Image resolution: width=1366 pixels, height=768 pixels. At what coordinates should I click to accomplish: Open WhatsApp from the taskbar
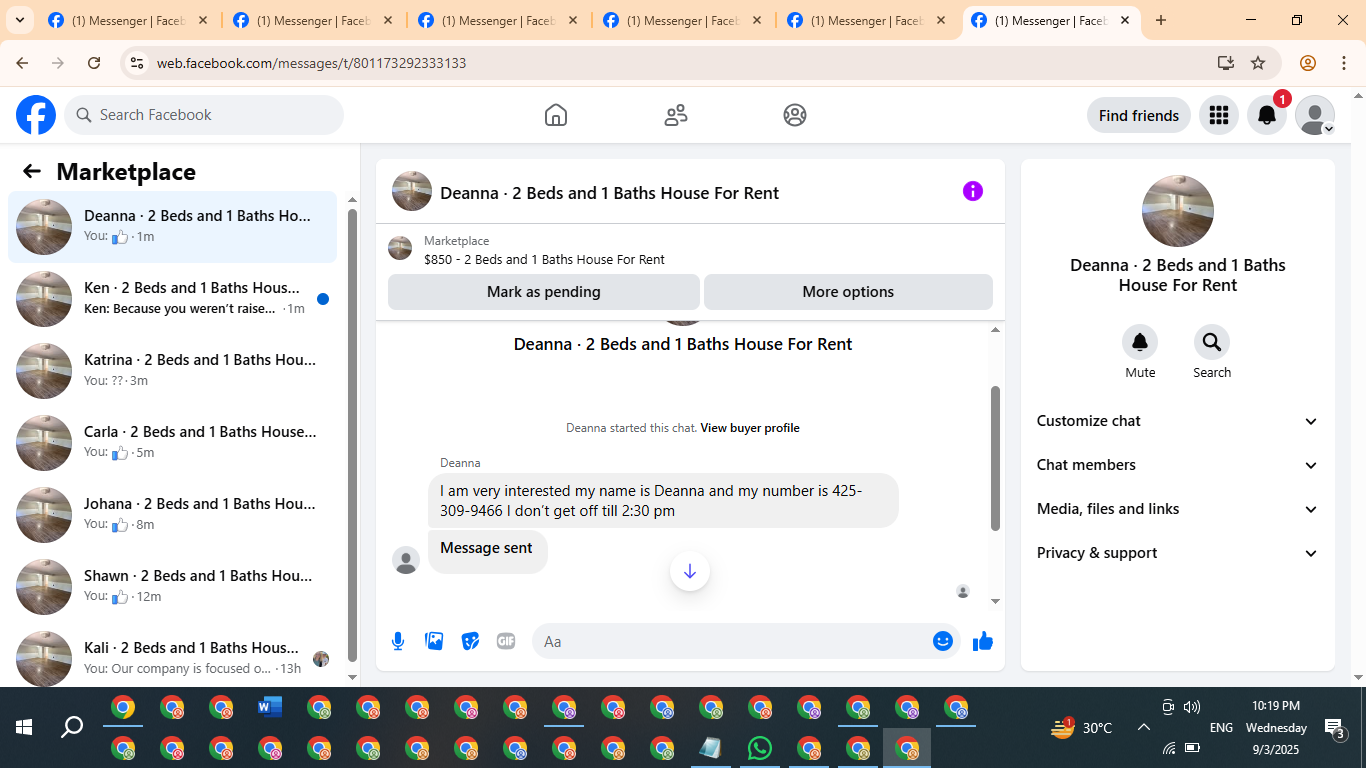click(x=760, y=747)
